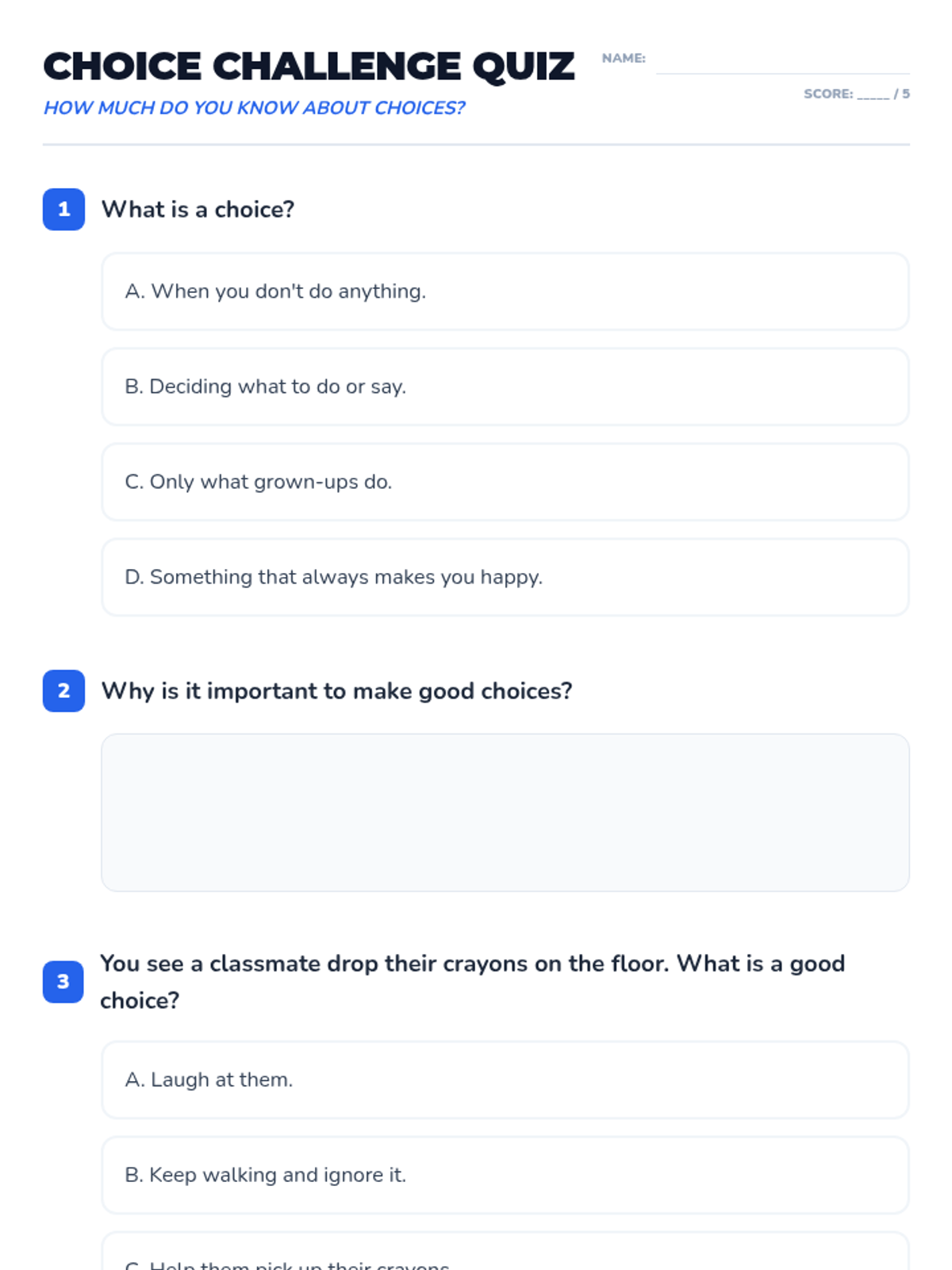Select answer A 'When you don't do anything'
The image size is (952, 1270).
505,291
